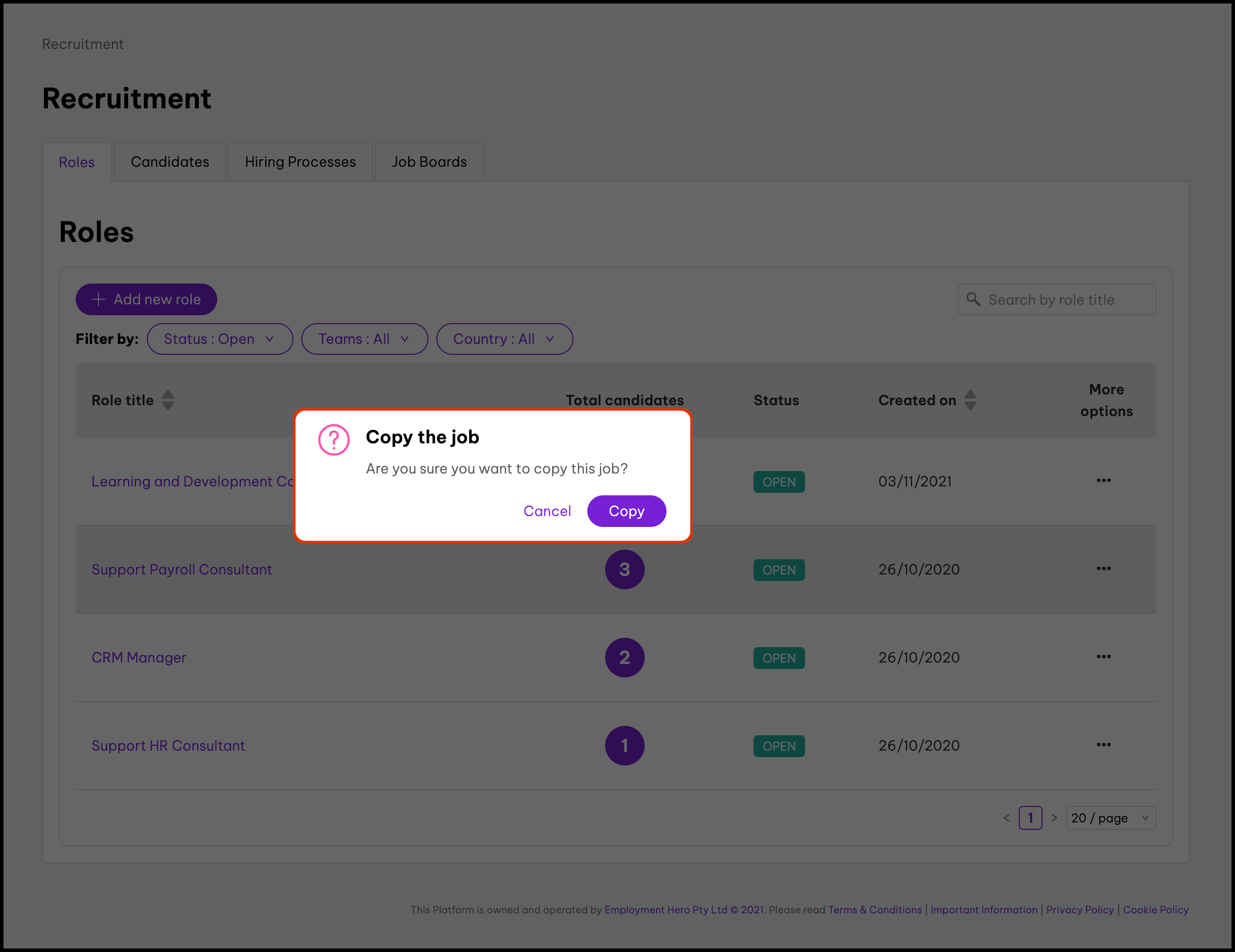Open more options for Learning and Development role

[1103, 480]
